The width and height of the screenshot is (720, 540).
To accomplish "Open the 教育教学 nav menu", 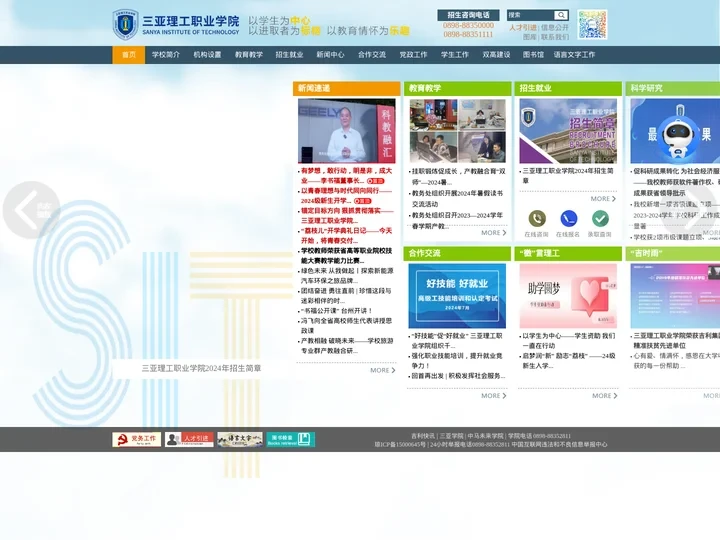I will coord(248,55).
